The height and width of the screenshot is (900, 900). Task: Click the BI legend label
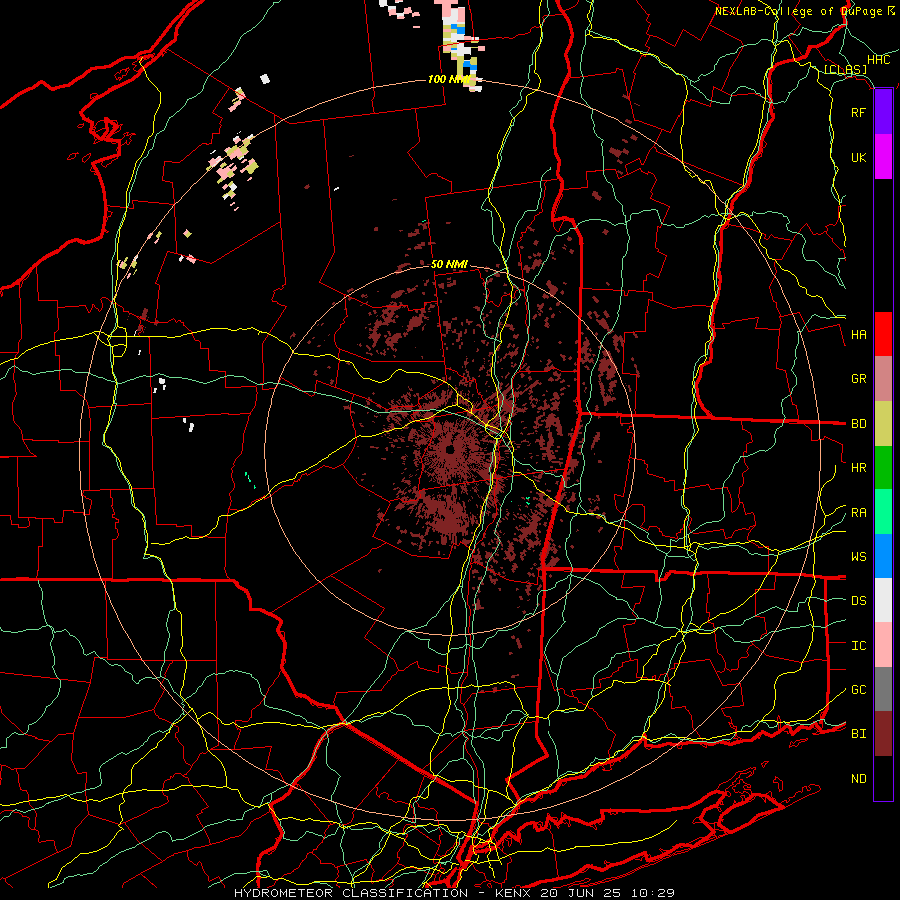point(858,734)
